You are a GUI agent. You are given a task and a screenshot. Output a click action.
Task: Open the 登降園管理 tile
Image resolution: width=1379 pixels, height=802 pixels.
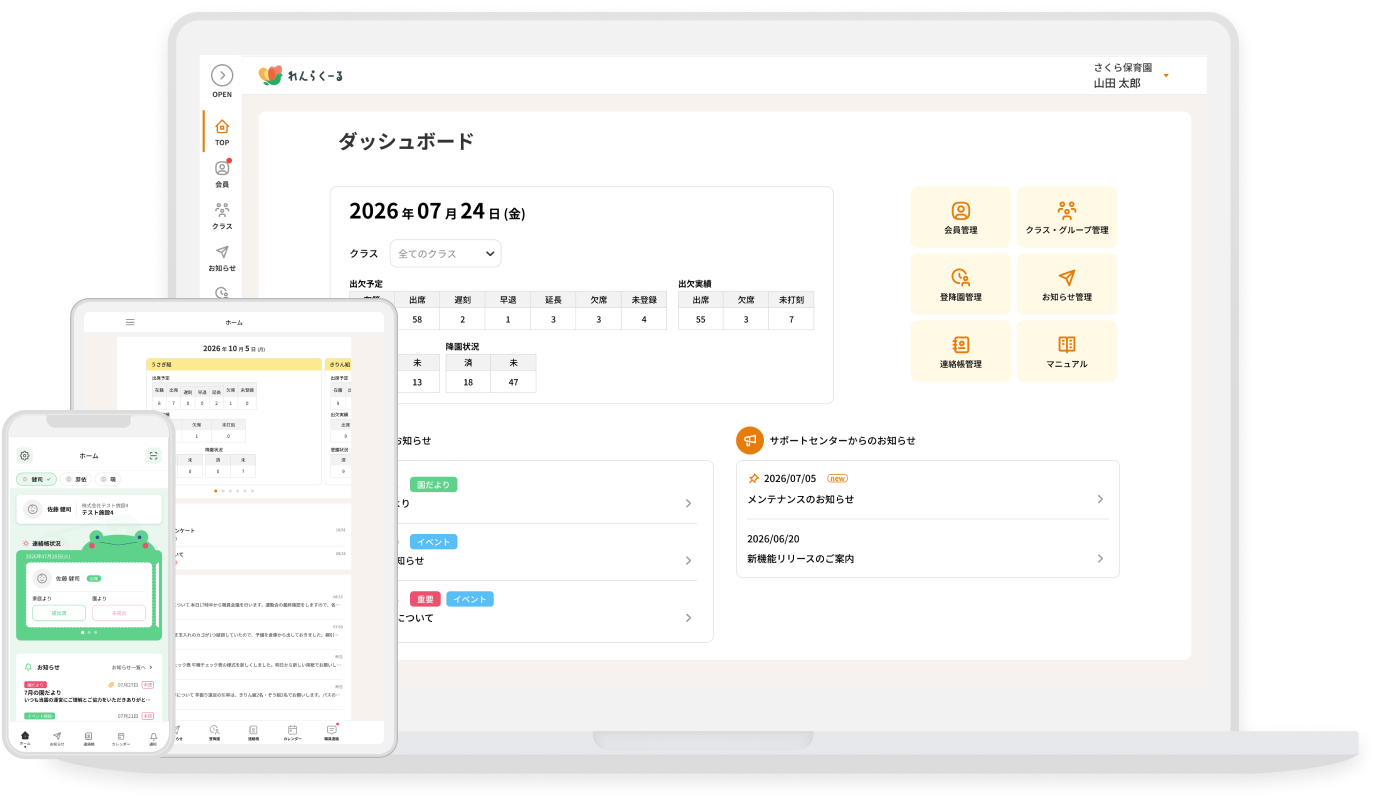(961, 284)
